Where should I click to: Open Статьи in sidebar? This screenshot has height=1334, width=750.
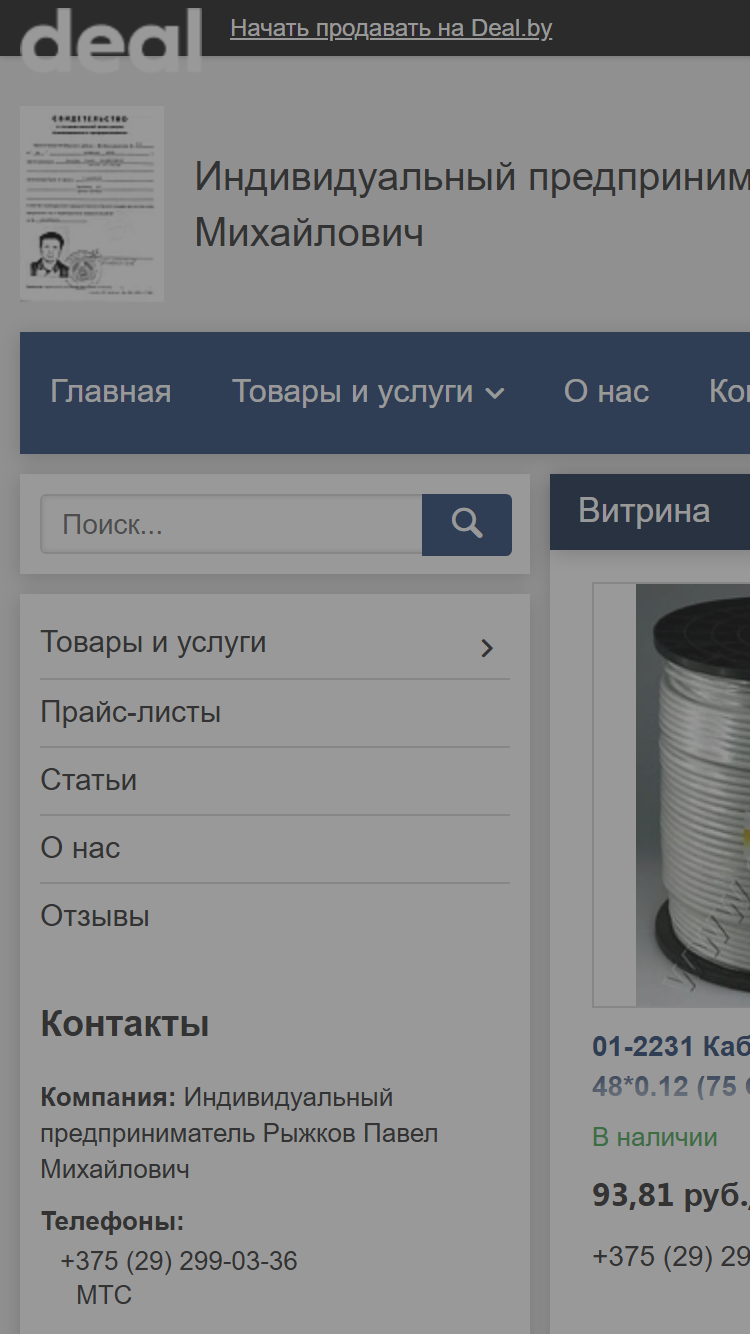(x=89, y=780)
